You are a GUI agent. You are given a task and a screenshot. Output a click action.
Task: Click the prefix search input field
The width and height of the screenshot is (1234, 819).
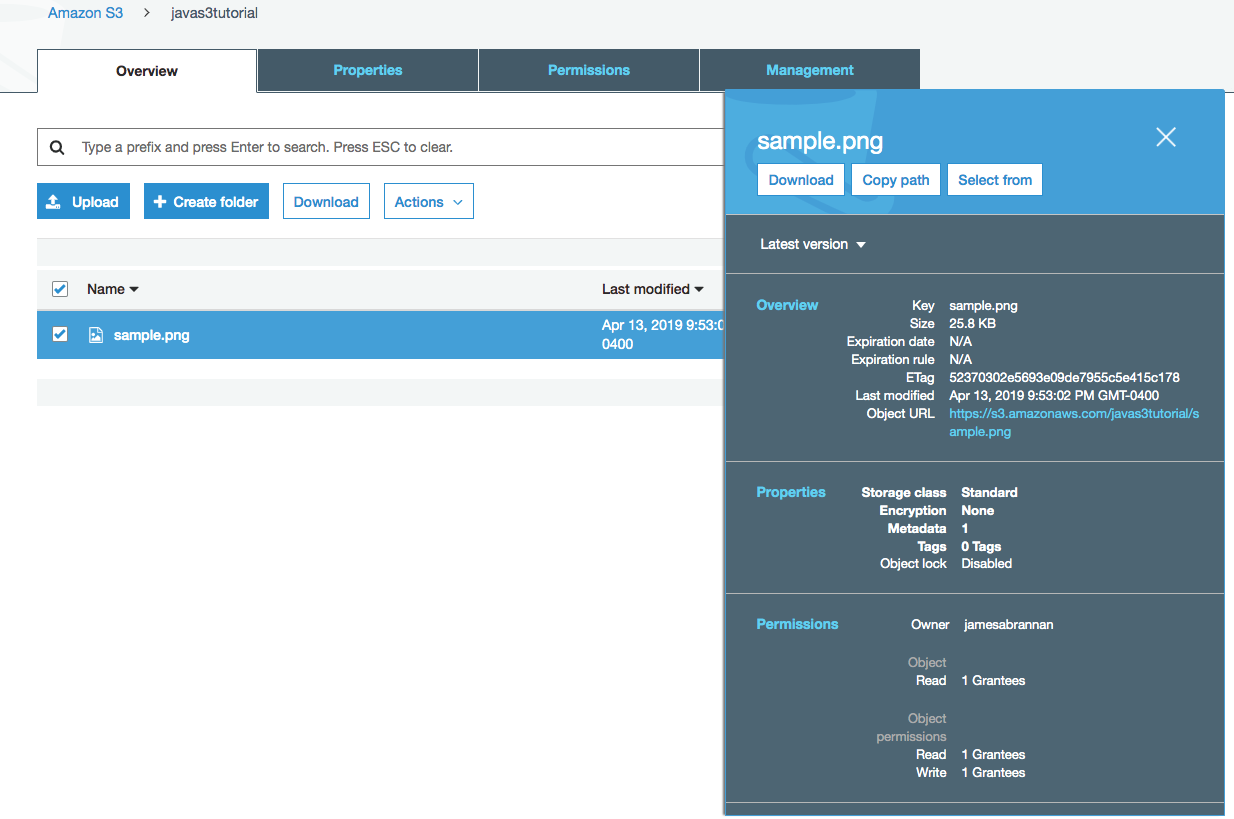390,147
